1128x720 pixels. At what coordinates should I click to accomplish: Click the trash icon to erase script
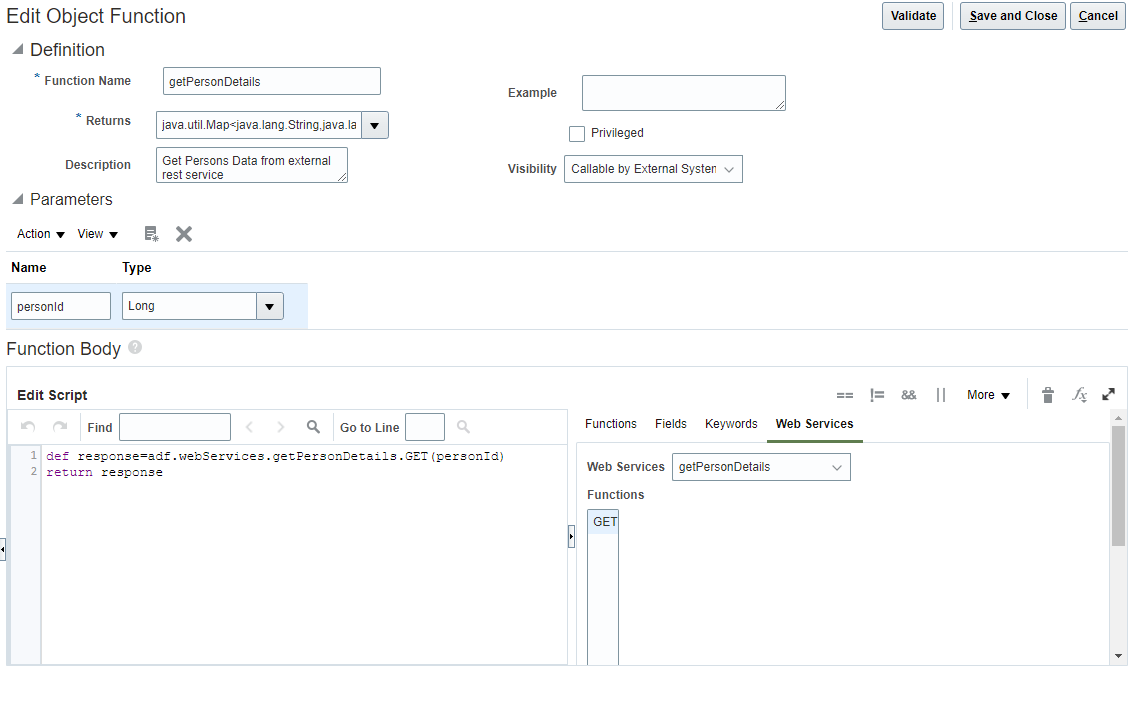[1048, 395]
